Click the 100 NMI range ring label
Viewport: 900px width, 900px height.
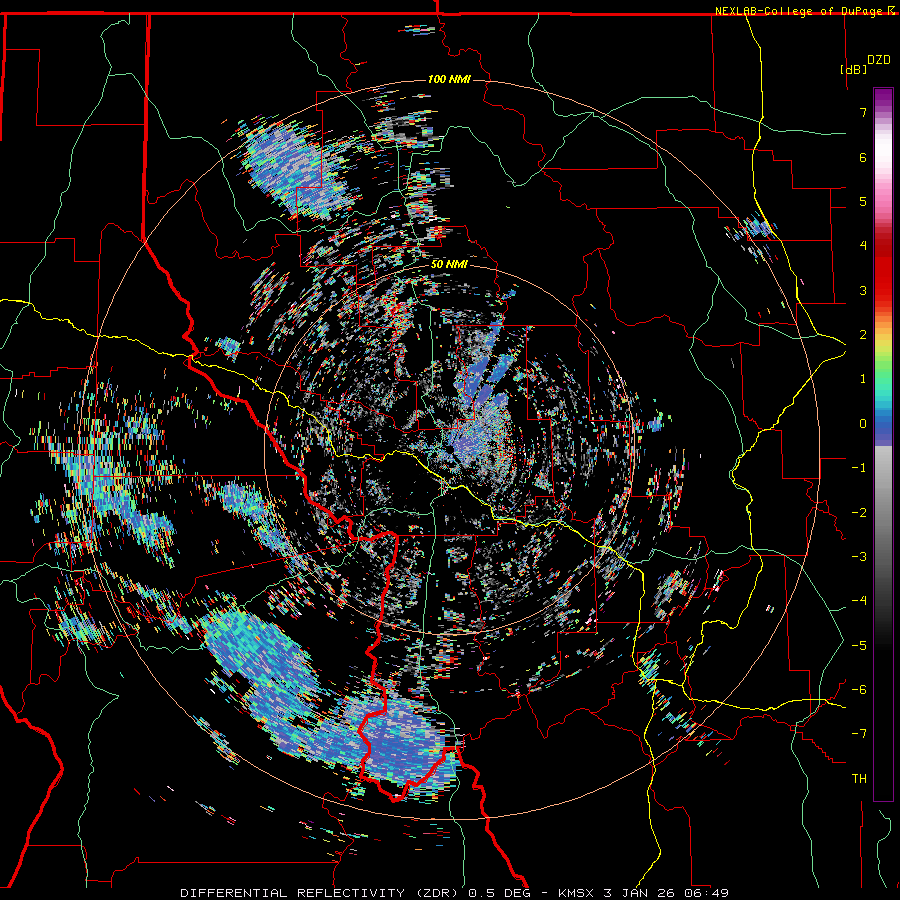tap(449, 79)
